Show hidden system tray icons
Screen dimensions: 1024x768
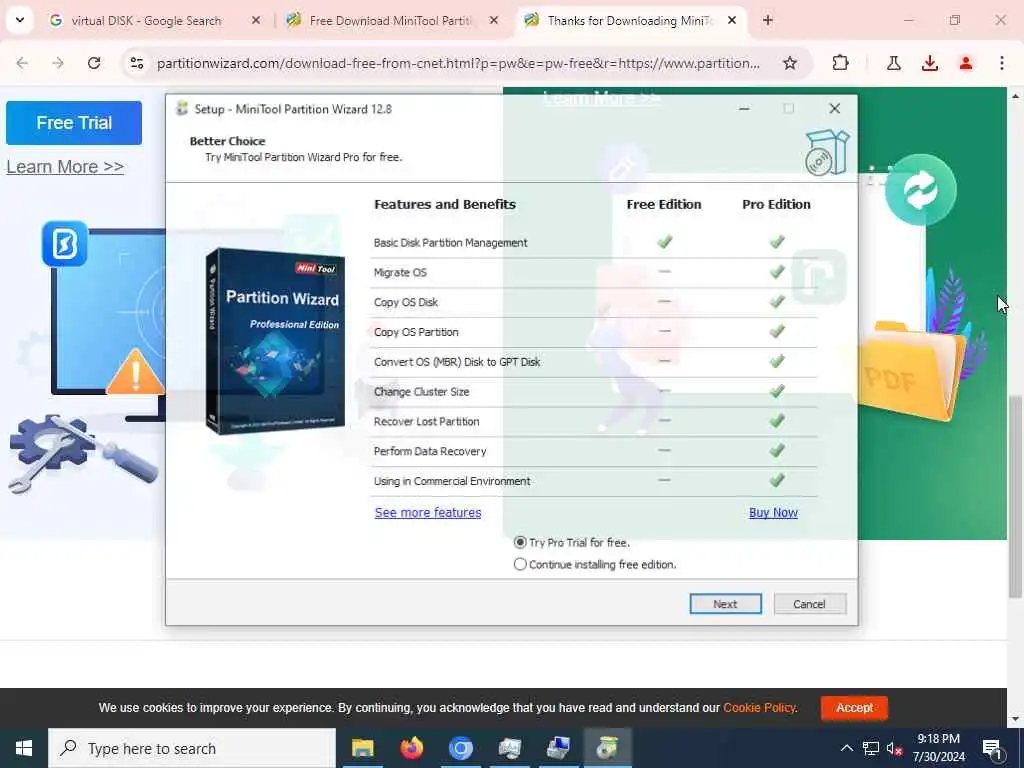click(x=846, y=748)
